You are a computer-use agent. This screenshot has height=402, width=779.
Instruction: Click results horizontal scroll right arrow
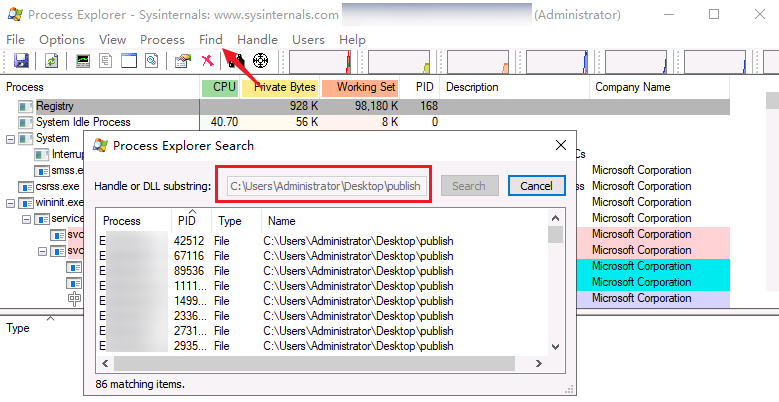point(539,364)
